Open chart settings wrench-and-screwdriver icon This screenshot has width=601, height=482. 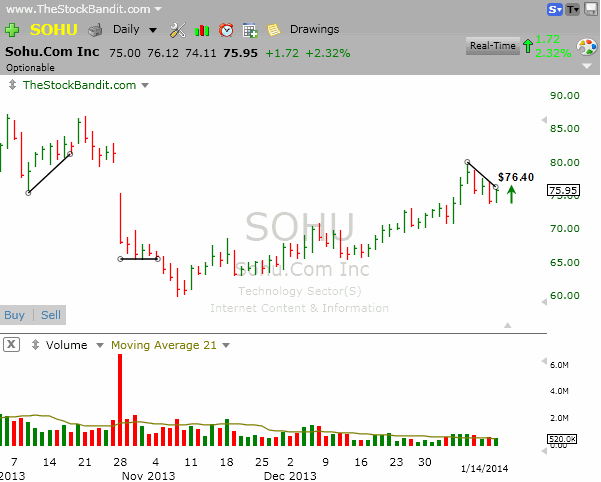(x=178, y=30)
